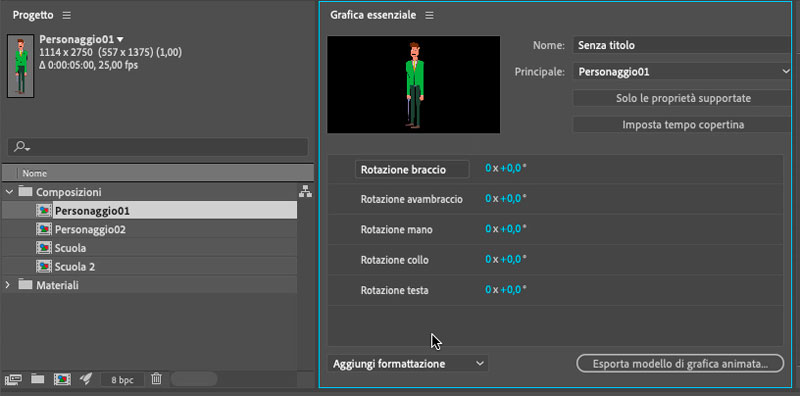Select the Scuola composition row
The height and width of the screenshot is (396, 800).
point(149,248)
